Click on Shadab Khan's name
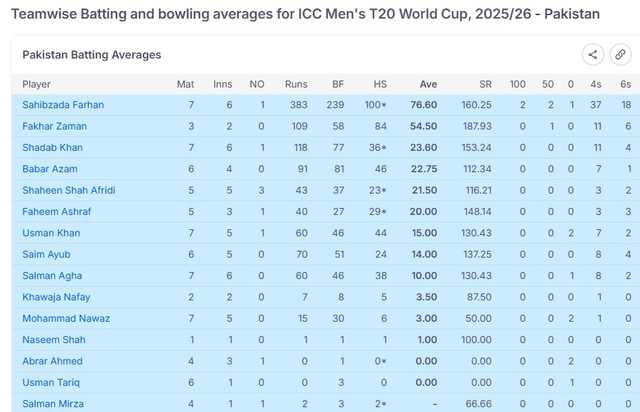Screen dimensions: 640x412 pyautogui.click(x=53, y=147)
